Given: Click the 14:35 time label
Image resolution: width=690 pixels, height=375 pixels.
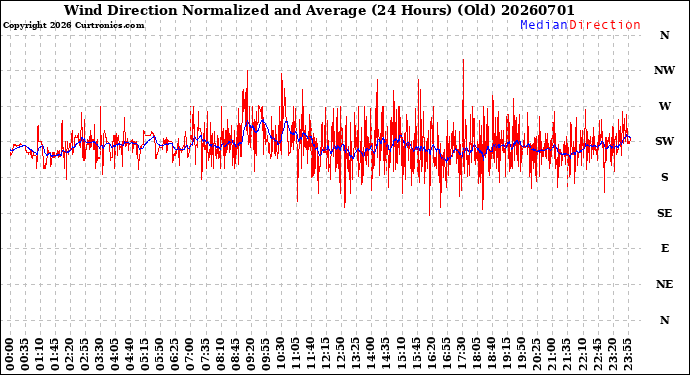Looking at the screenshot, I should (x=386, y=354).
